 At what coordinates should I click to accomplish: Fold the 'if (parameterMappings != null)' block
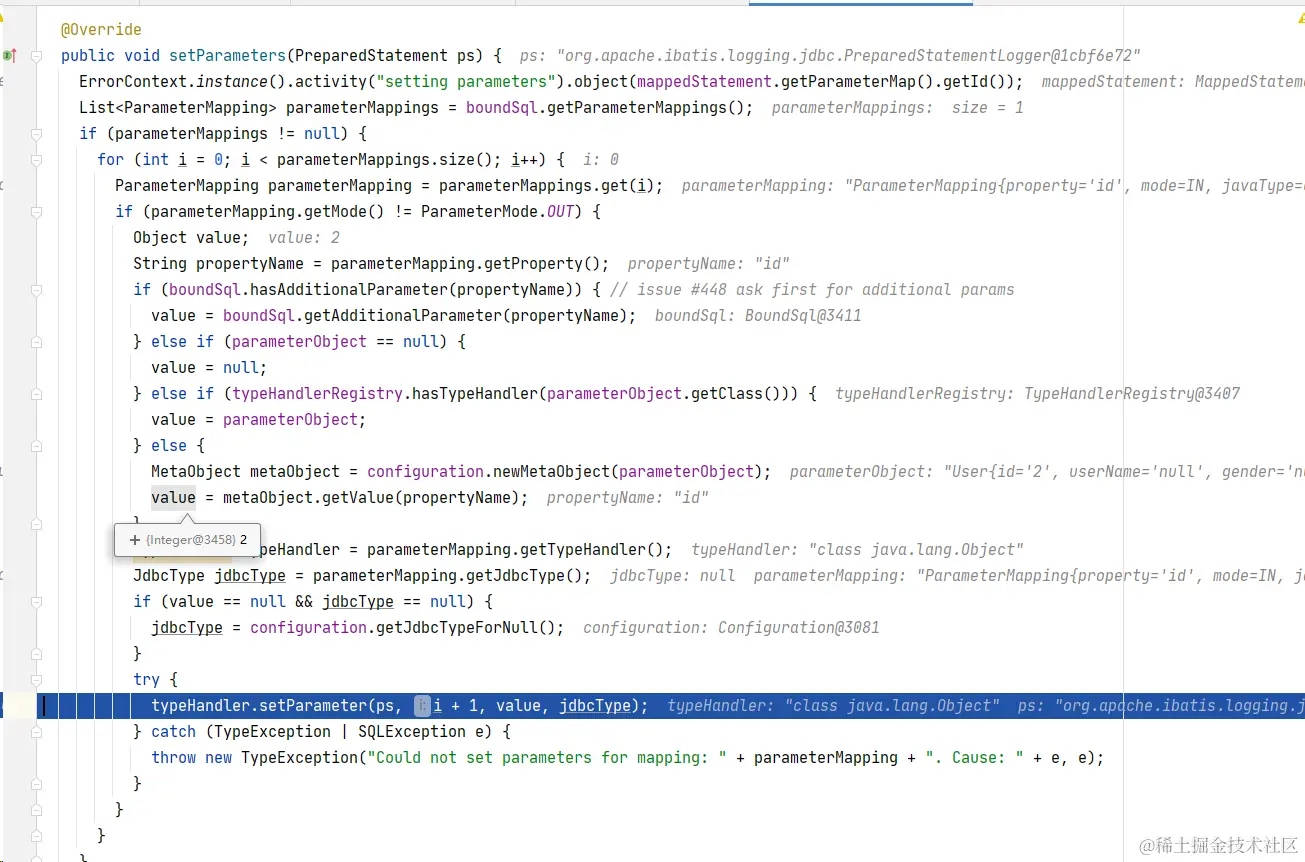point(37,134)
